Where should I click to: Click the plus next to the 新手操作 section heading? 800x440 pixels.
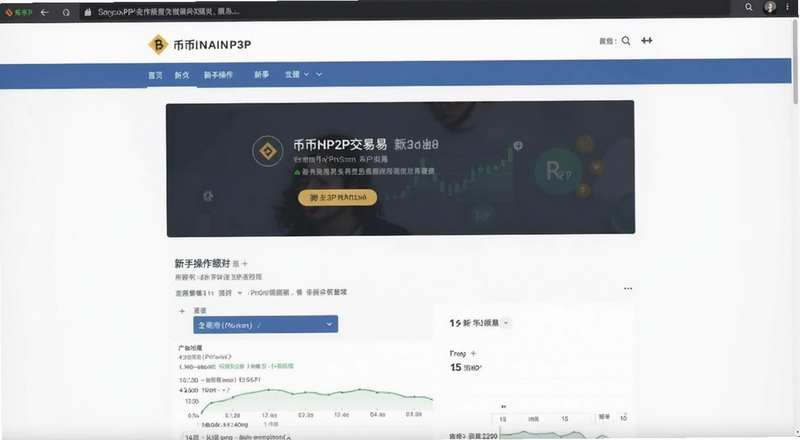(245, 264)
